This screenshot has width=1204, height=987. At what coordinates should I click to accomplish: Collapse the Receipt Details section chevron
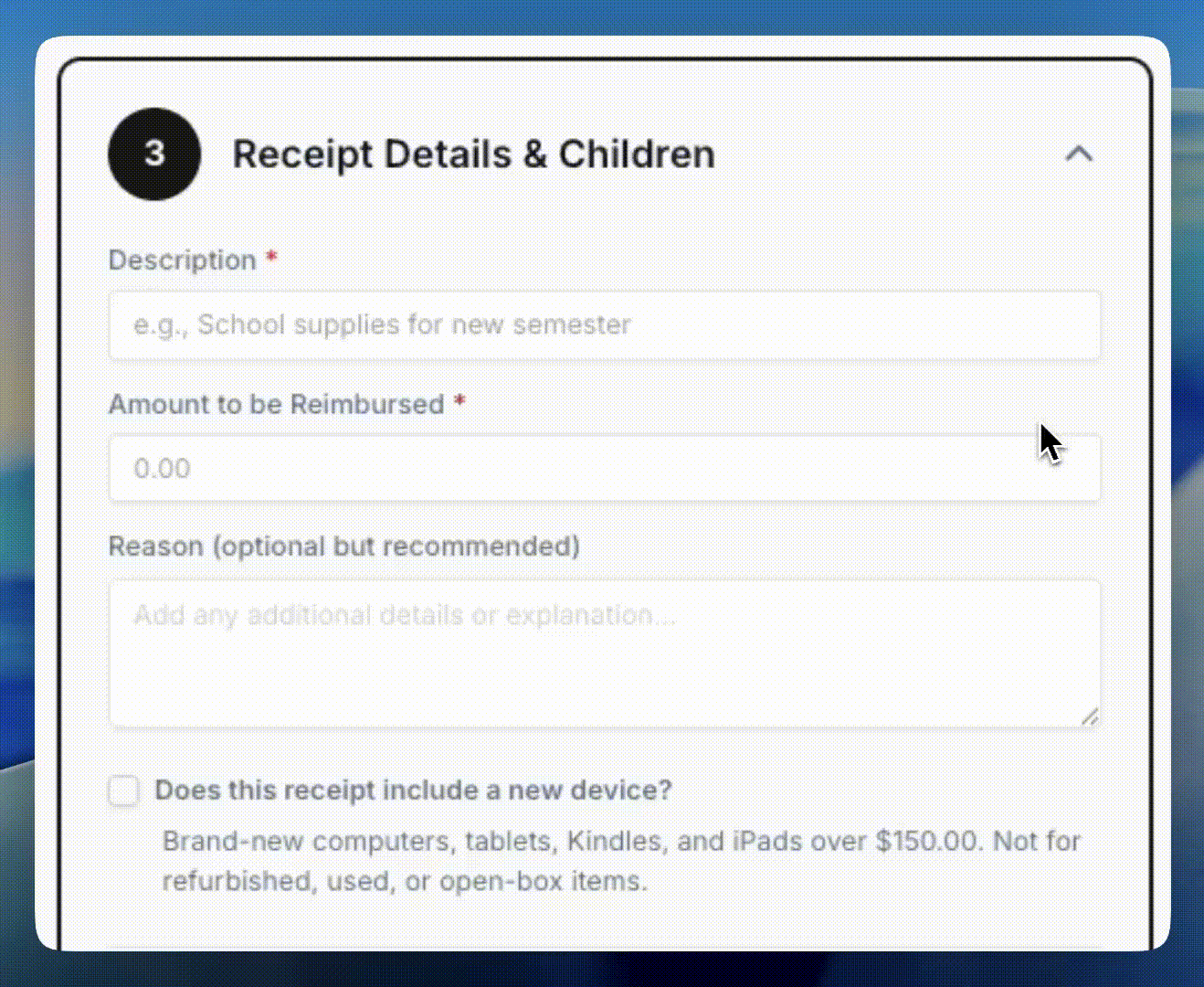[x=1079, y=154]
